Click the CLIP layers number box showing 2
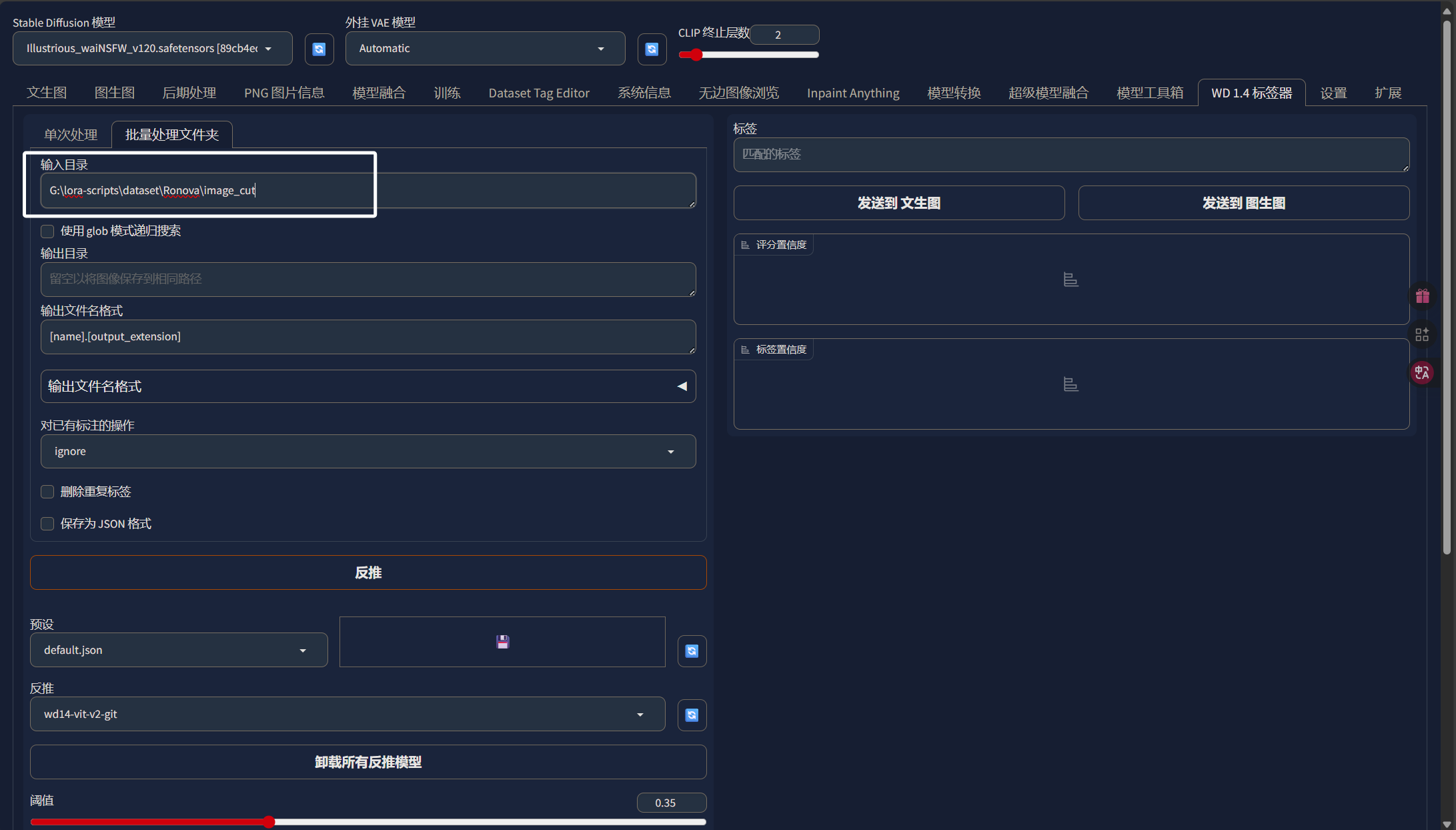 coord(784,35)
